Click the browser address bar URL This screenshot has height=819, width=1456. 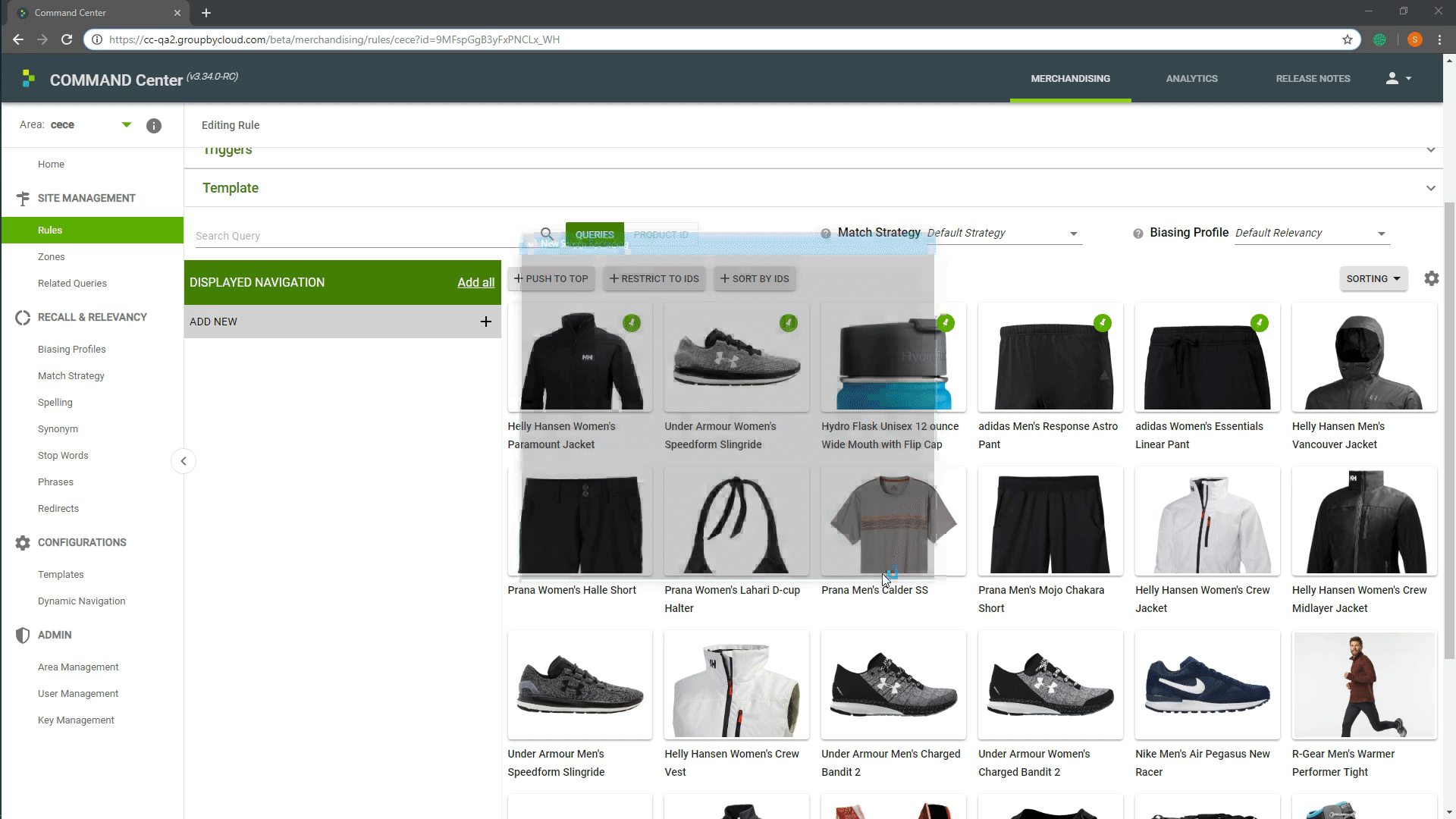334,39
